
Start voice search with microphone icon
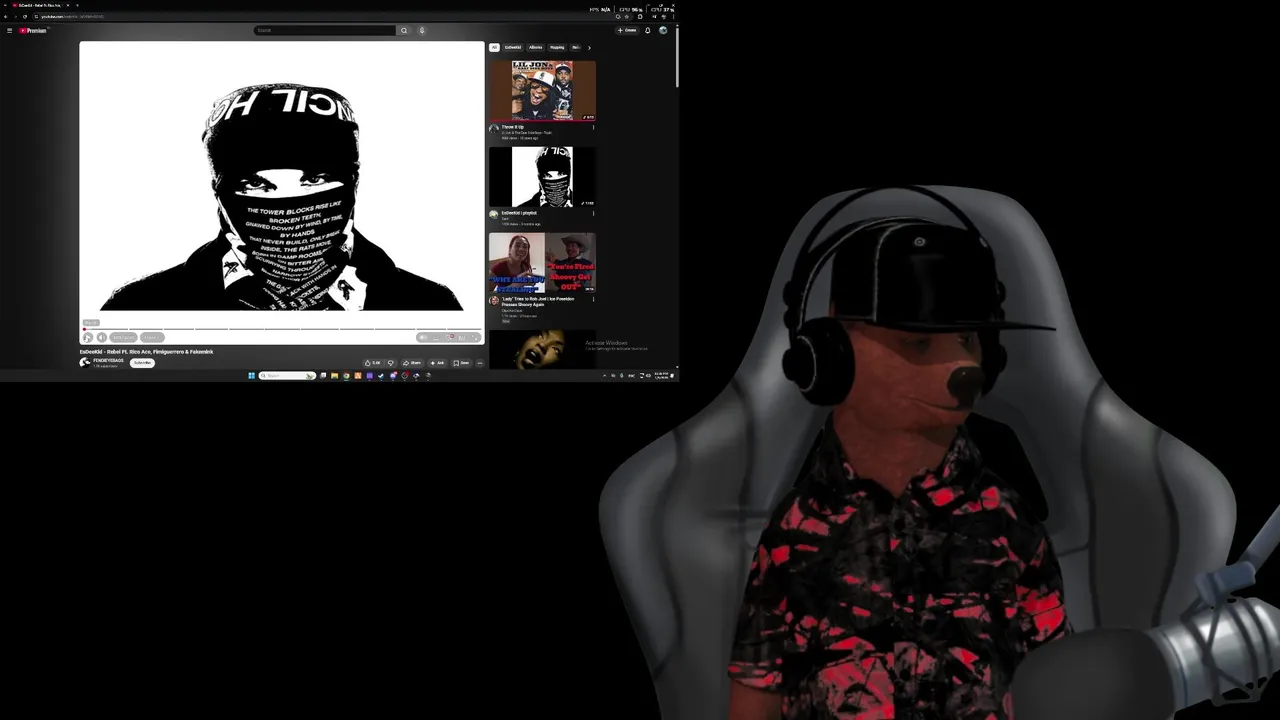pos(421,30)
